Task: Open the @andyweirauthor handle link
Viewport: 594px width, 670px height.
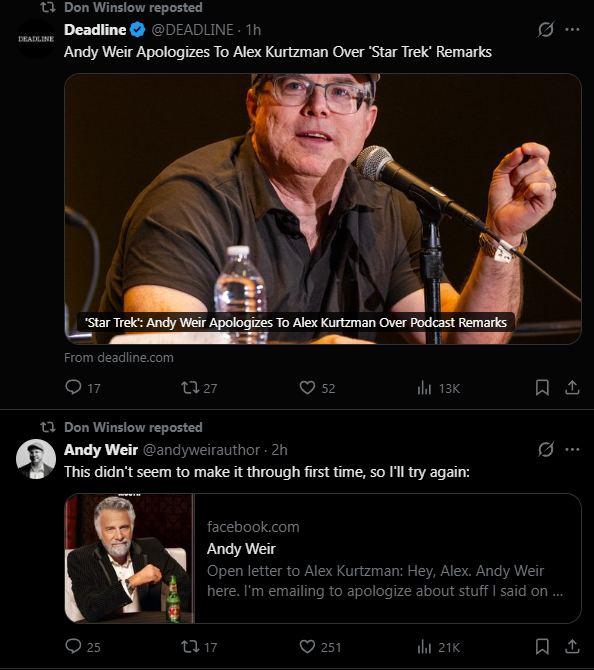Action: [x=201, y=450]
